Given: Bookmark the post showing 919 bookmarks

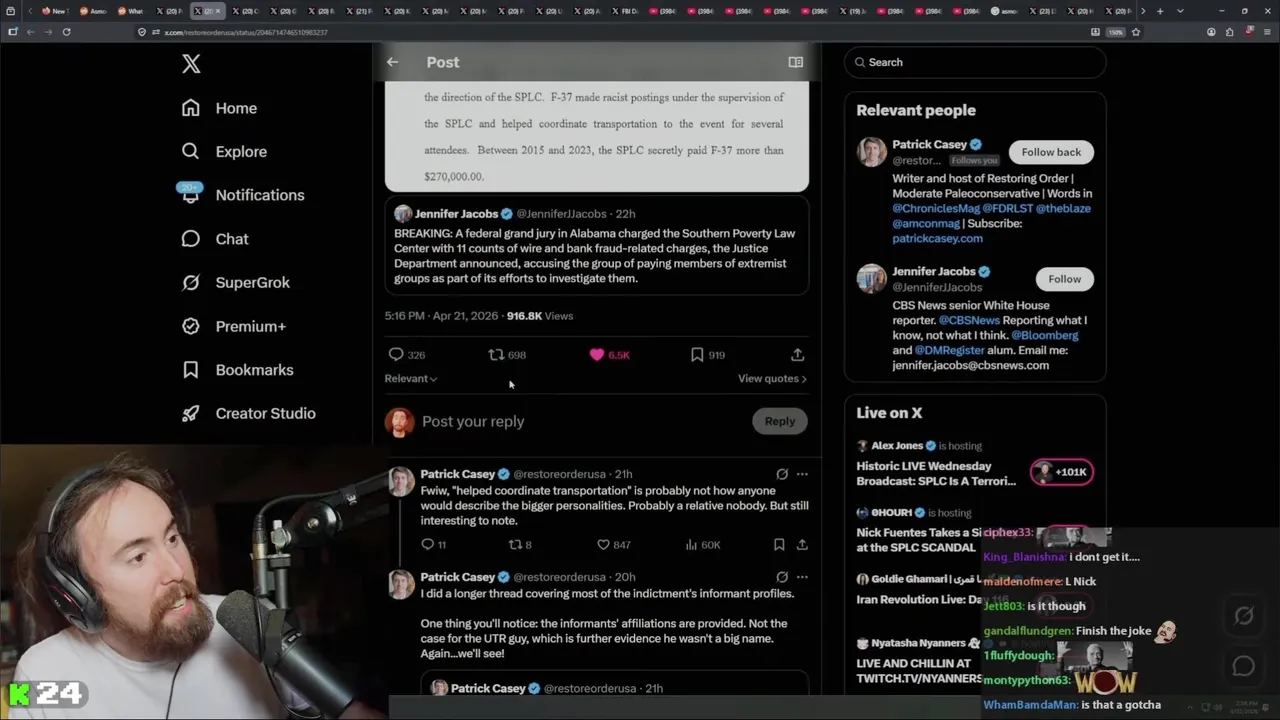Looking at the screenshot, I should pos(707,355).
